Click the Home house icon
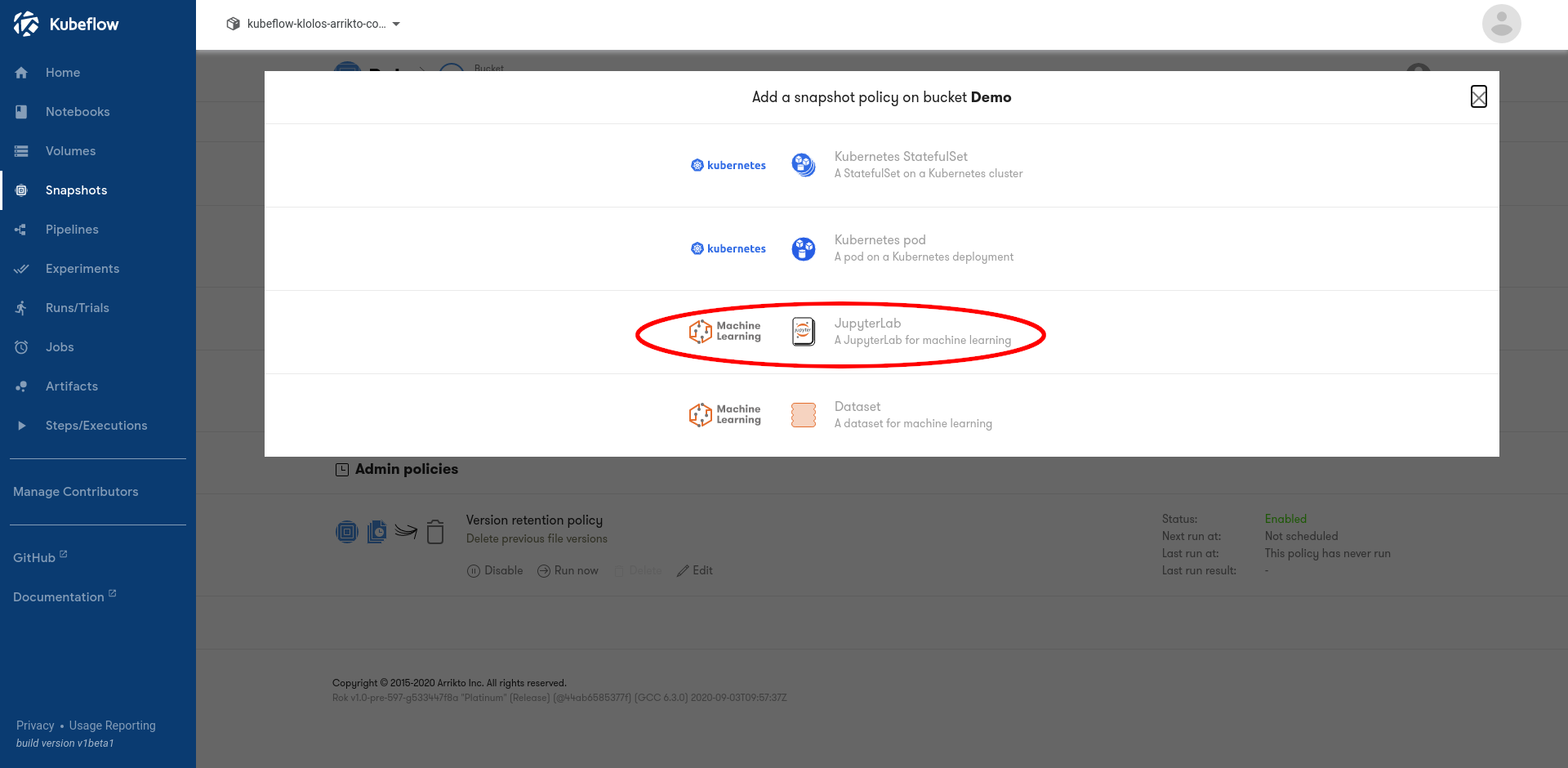Image resolution: width=1568 pixels, height=768 pixels. tap(21, 73)
